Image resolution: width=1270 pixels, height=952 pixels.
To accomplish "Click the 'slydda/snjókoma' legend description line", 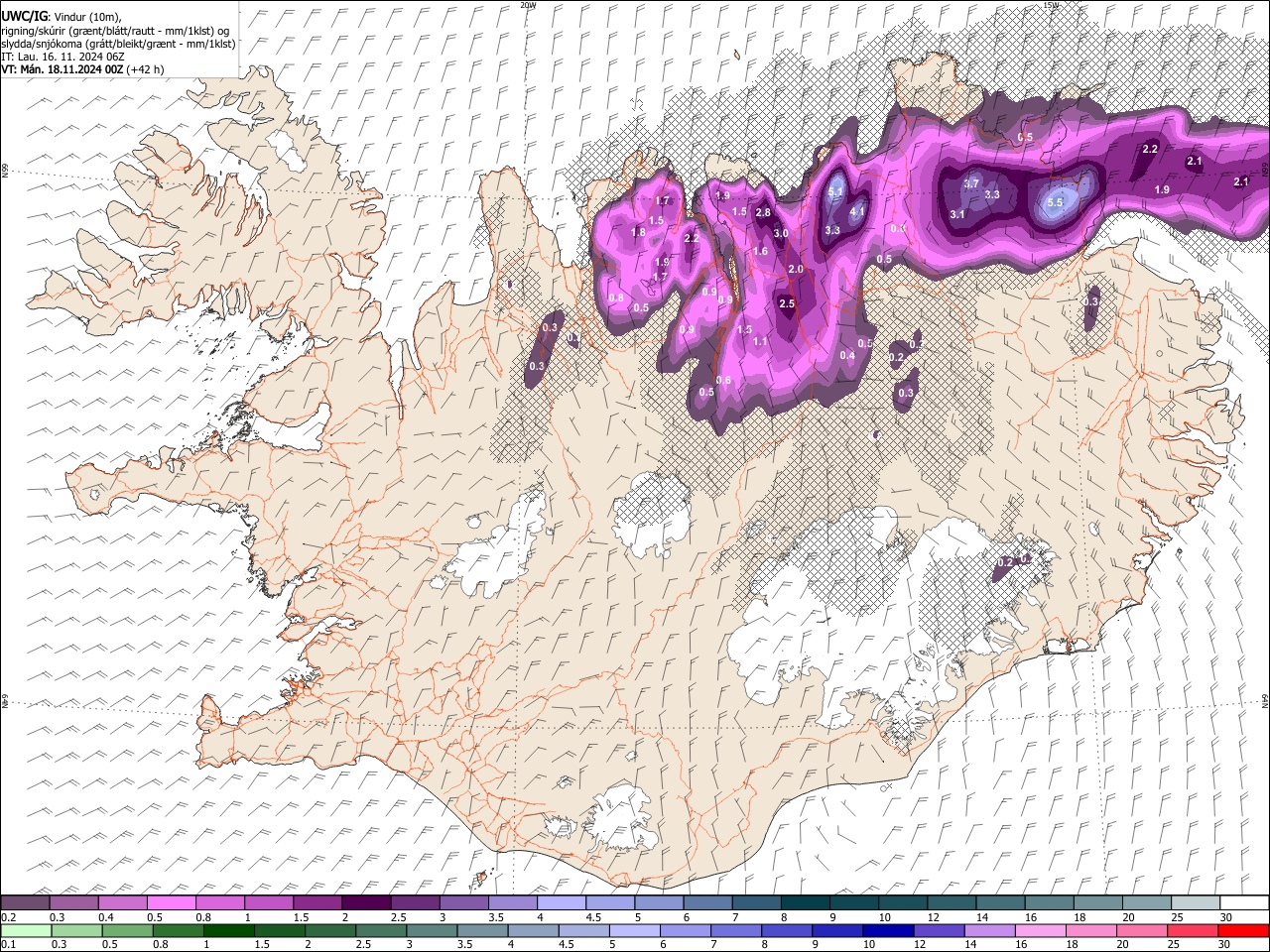I will click(118, 44).
